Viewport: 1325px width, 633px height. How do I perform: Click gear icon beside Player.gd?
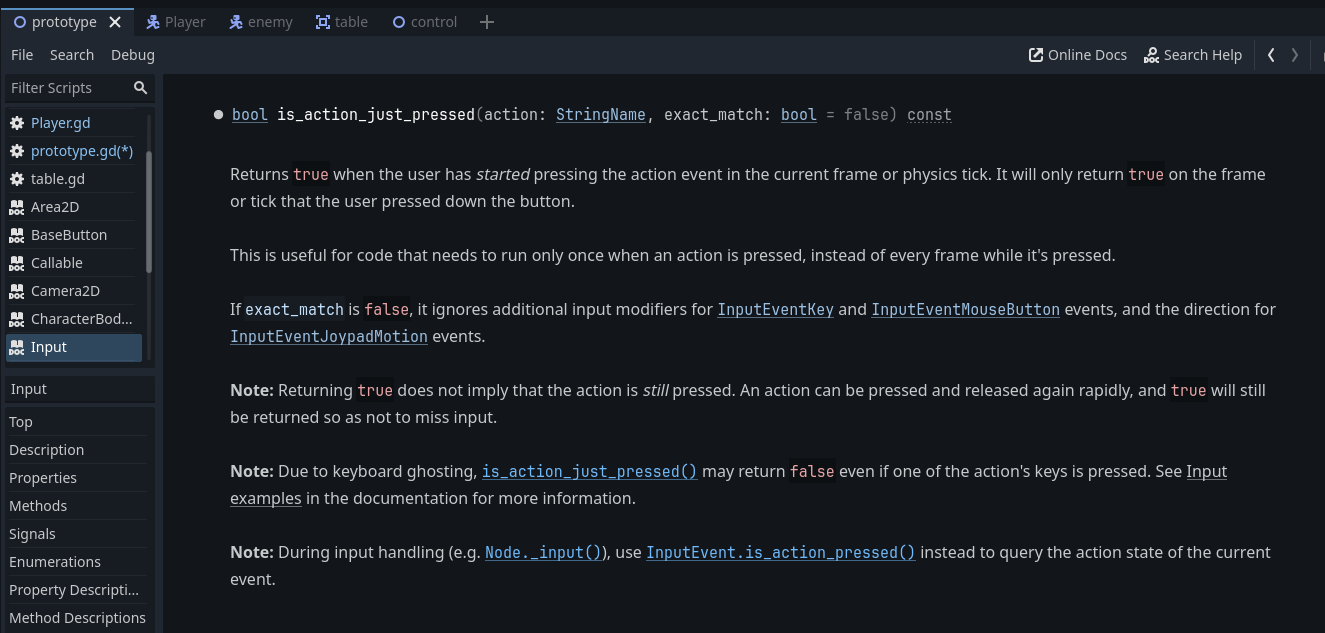(17, 123)
